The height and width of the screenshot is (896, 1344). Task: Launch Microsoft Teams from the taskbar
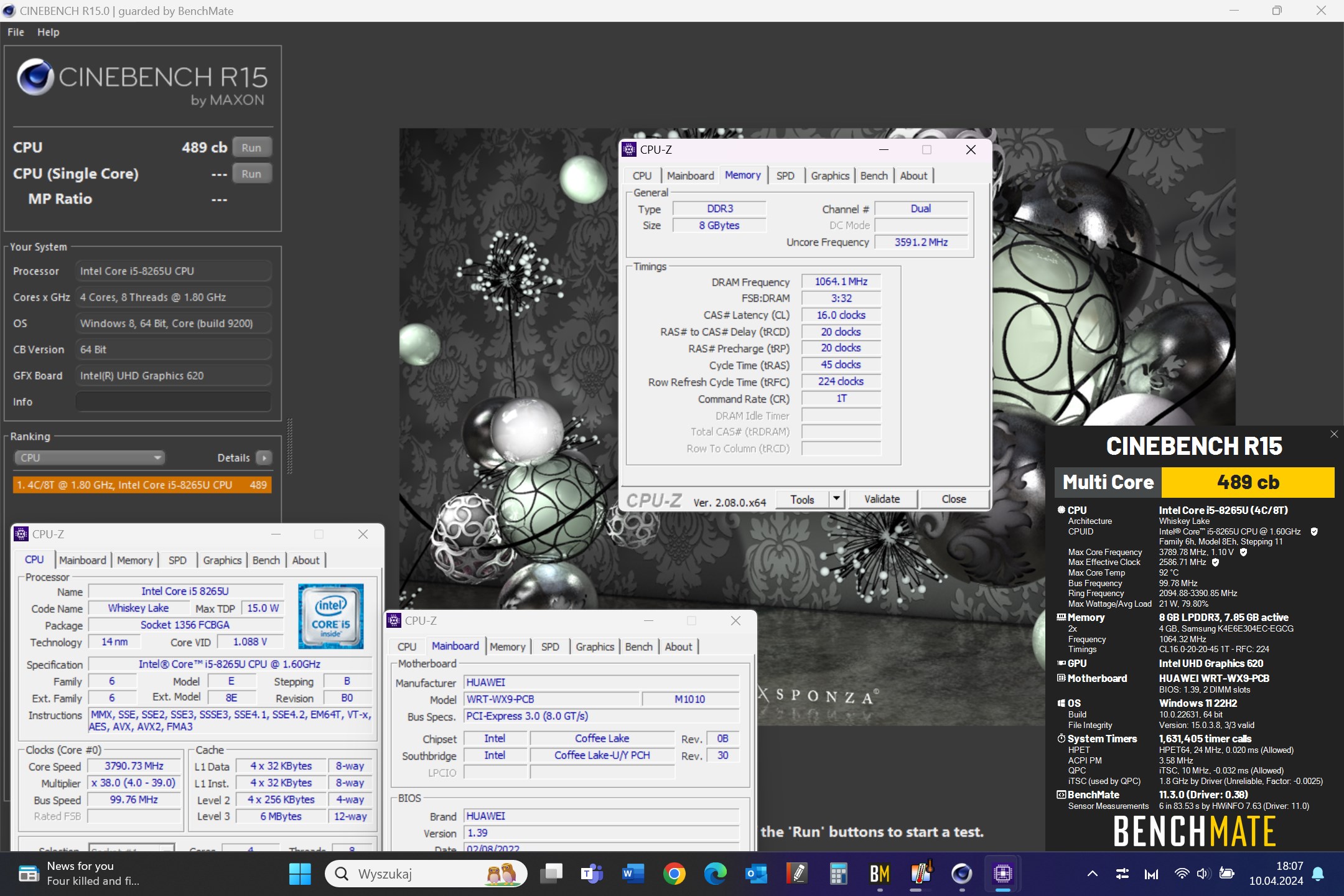591,874
